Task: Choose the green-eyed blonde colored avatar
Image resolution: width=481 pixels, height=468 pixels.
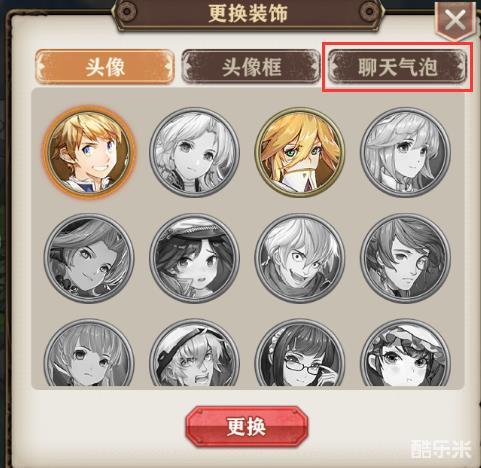Action: pos(300,152)
